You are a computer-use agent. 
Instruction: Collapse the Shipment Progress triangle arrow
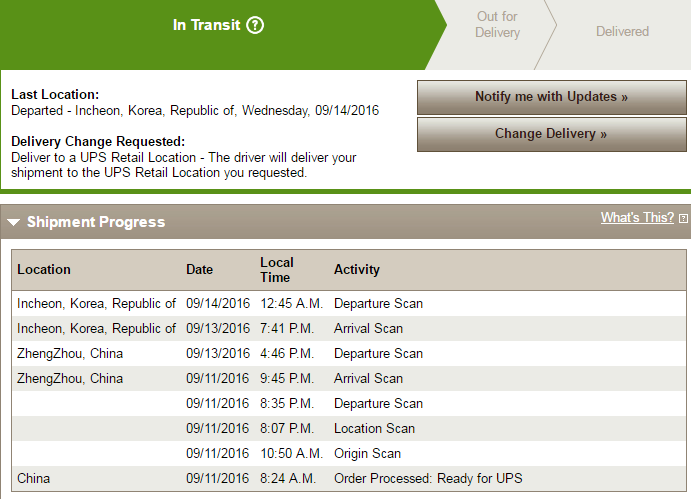(14, 222)
